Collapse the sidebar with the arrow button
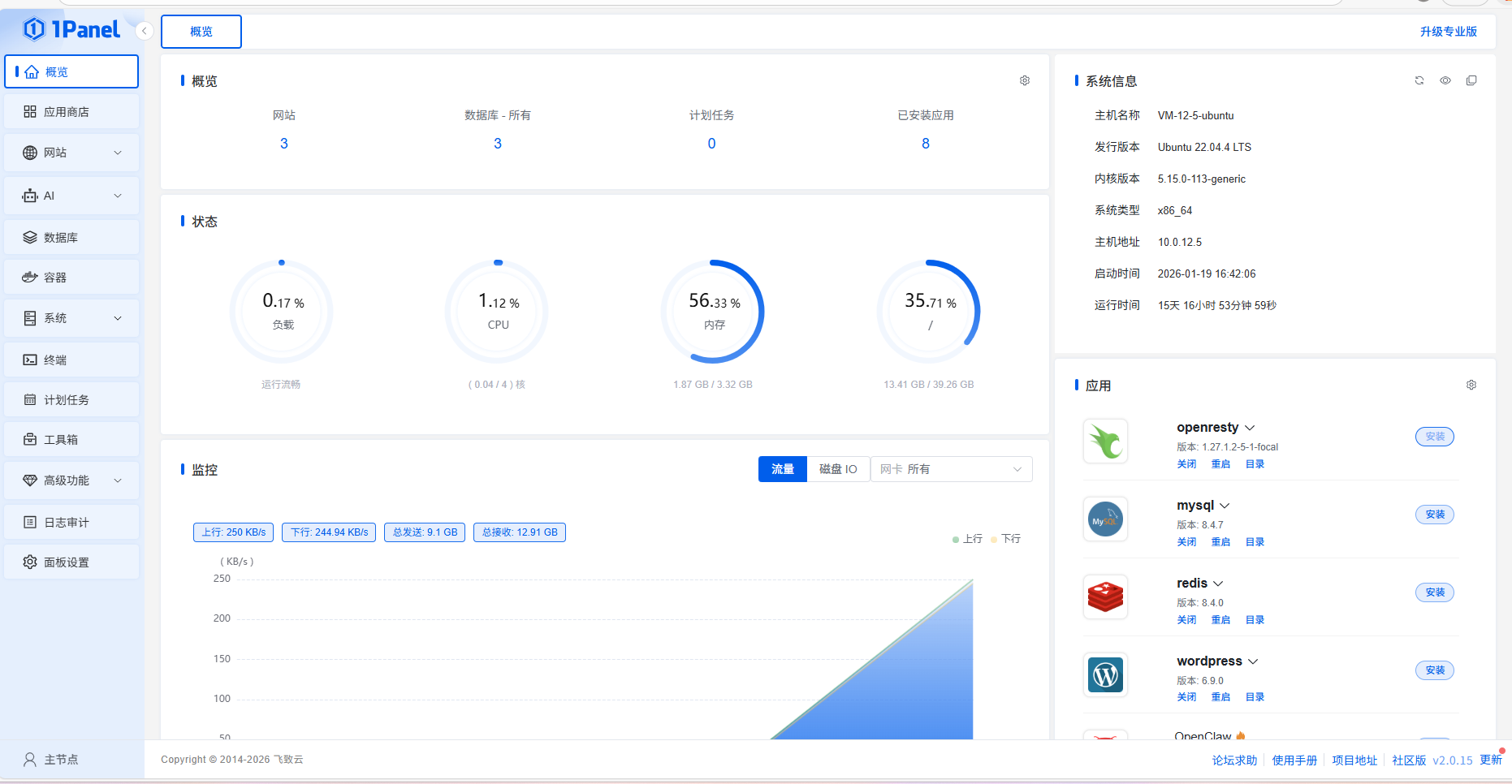1512x784 pixels. pyautogui.click(x=145, y=31)
